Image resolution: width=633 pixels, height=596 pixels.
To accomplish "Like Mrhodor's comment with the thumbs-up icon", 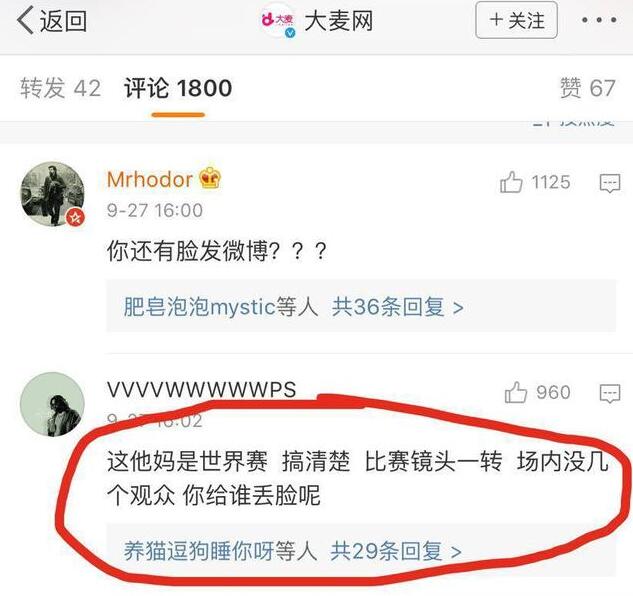I will coord(511,182).
